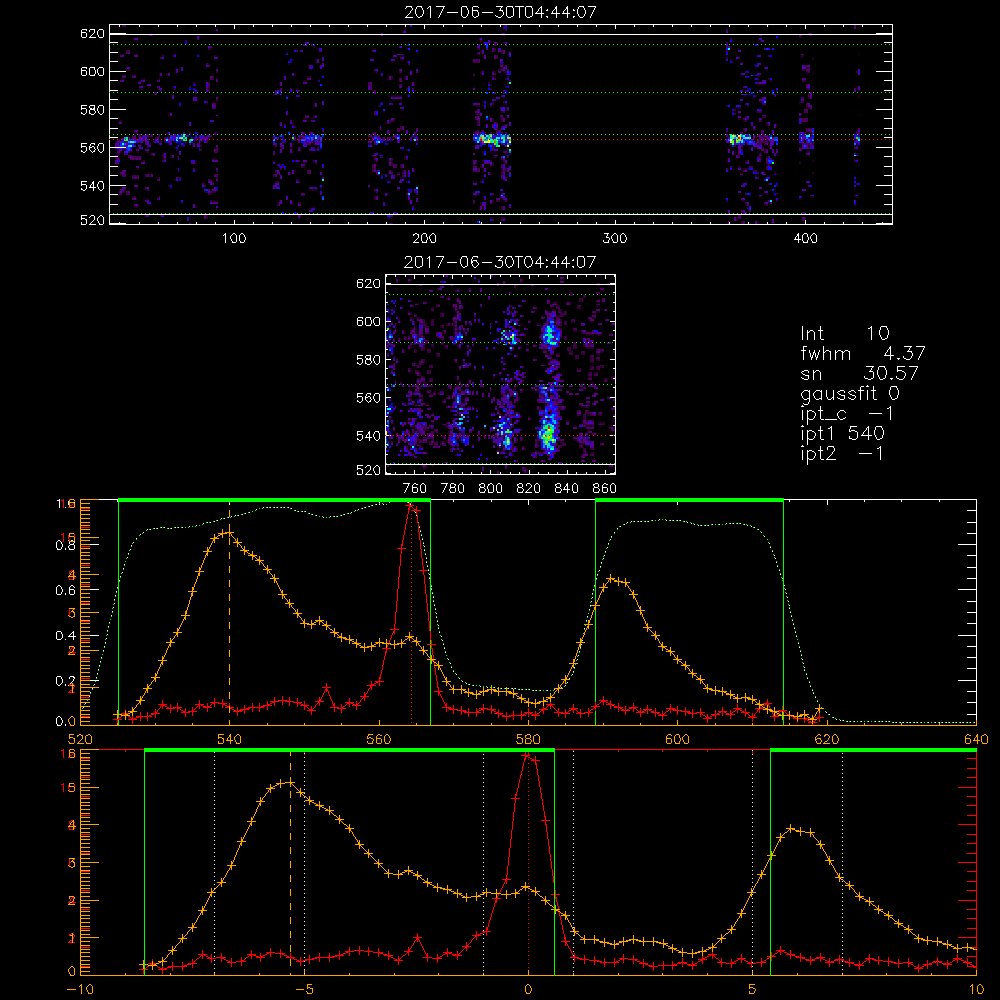Click x-axis label "400" under the top image
Image resolution: width=1000 pixels, height=1000 pixels.
(805, 239)
